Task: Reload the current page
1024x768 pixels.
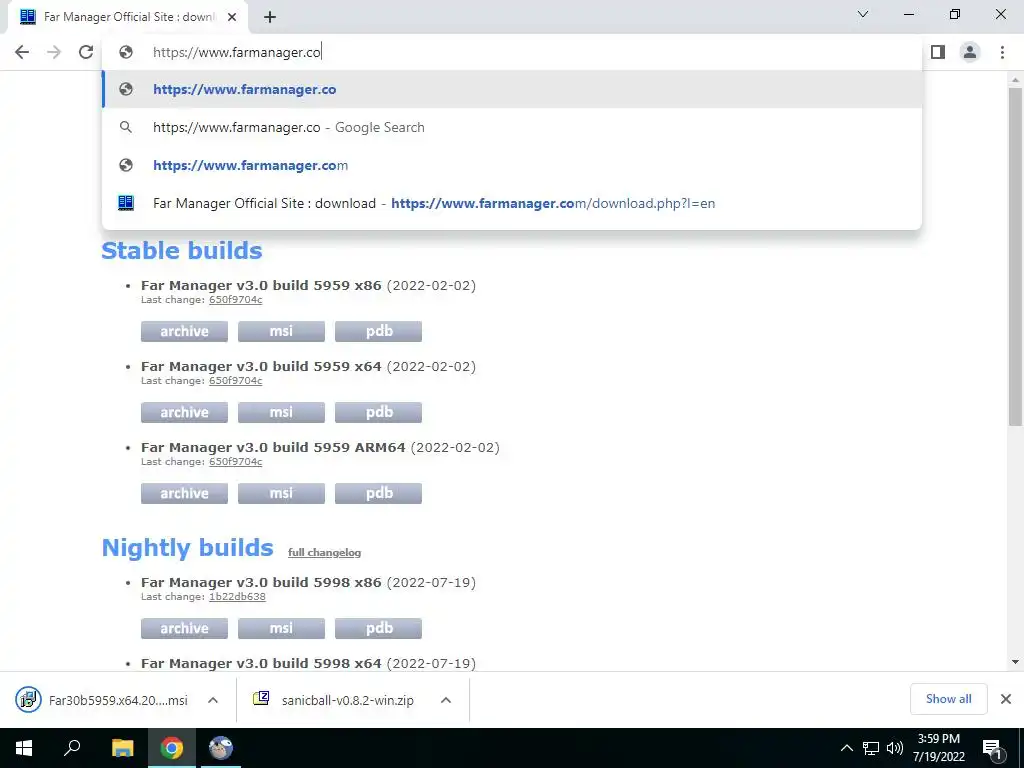Action: point(86,52)
